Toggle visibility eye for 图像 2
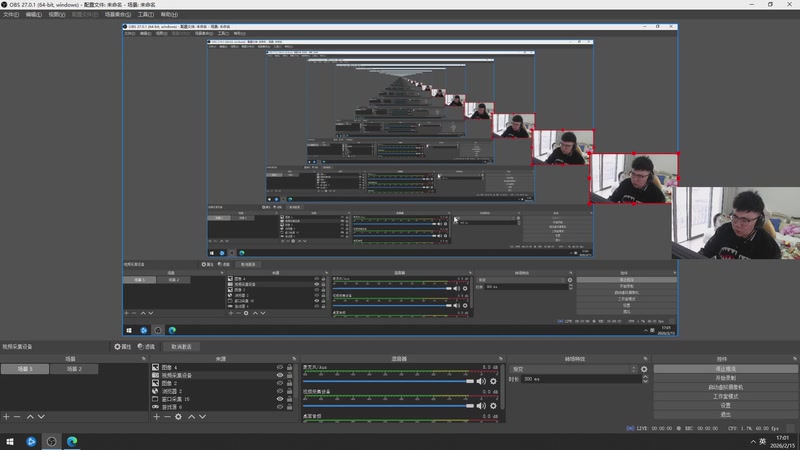800x450 pixels. [x=280, y=383]
